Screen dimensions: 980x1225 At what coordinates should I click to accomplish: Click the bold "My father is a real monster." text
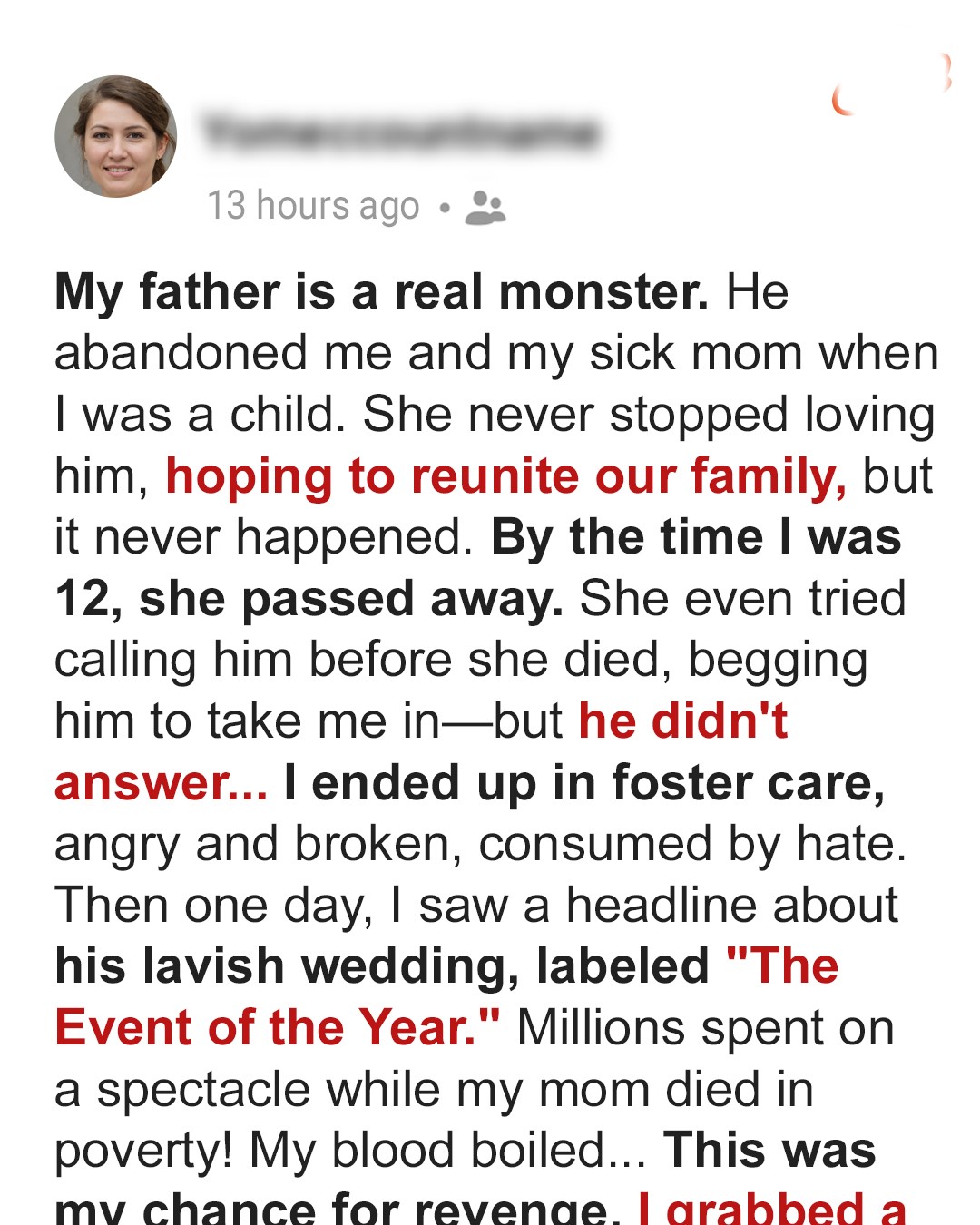tap(381, 292)
